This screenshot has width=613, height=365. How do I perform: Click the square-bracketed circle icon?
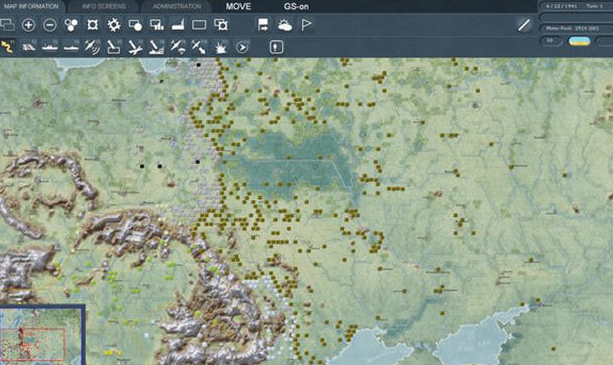[x=92, y=25]
